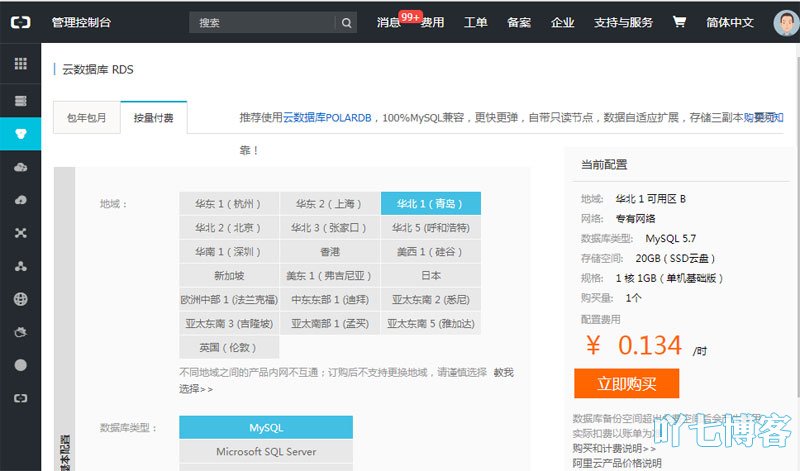Select region 英国 (伦敦)
Viewport: 800px width, 471px height.
pyautogui.click(x=229, y=348)
